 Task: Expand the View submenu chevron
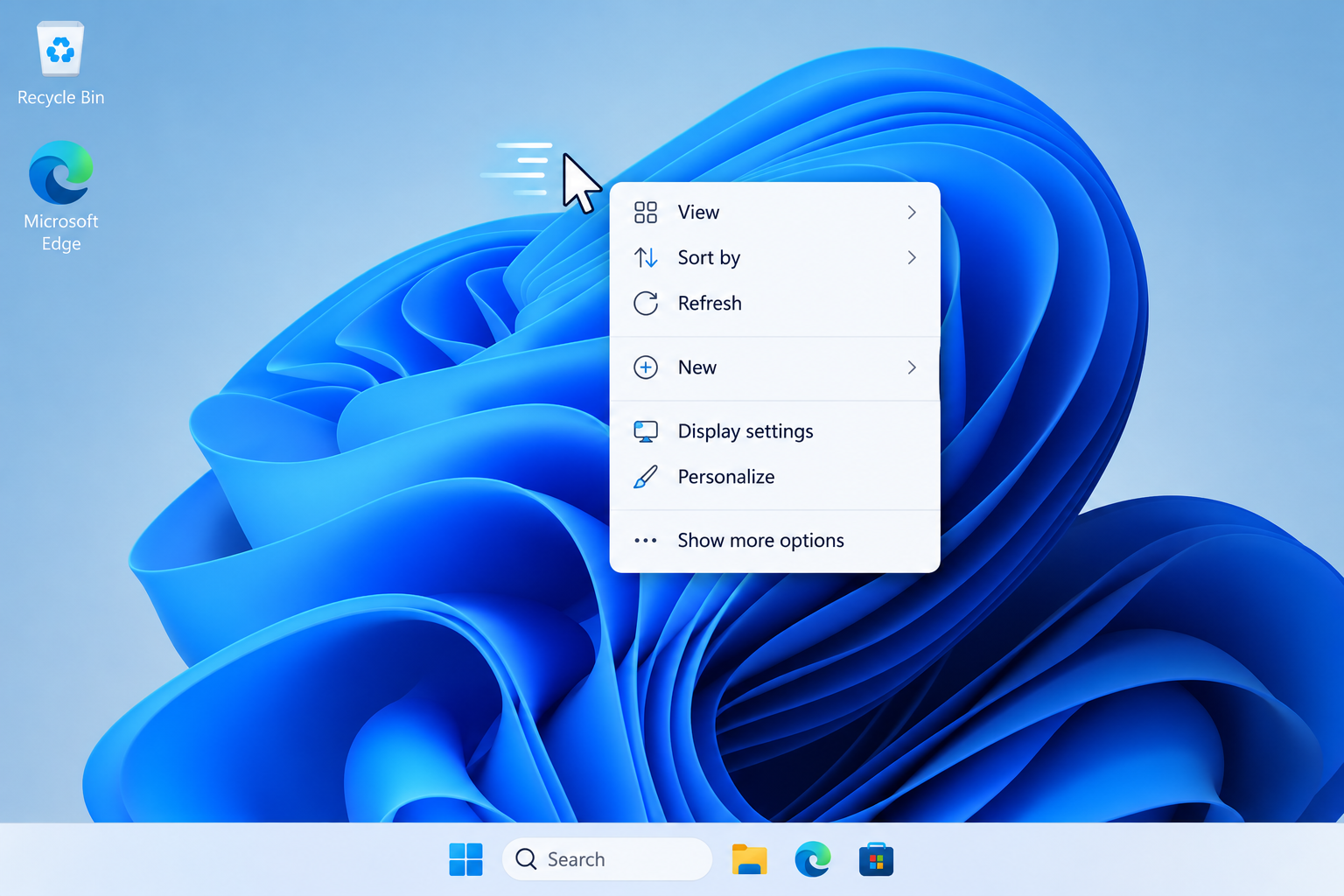tap(912, 213)
